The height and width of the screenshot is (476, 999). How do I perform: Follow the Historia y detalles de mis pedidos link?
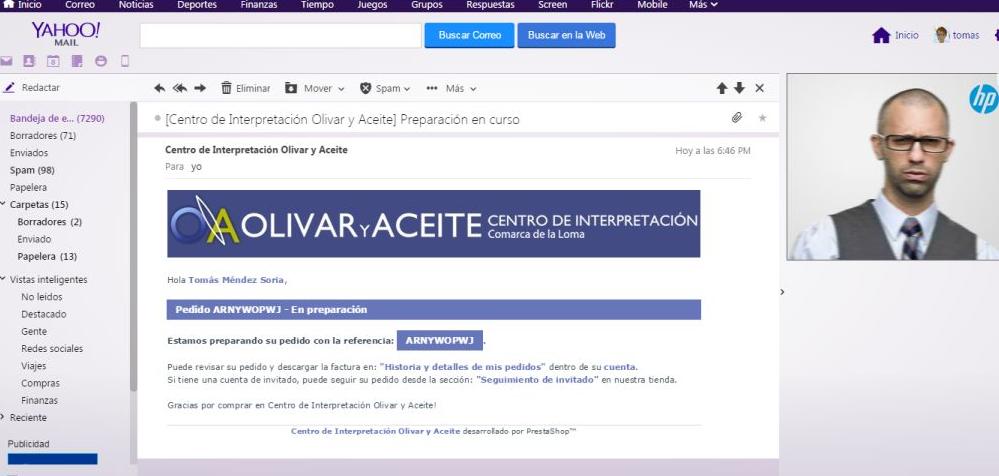pyautogui.click(x=463, y=367)
